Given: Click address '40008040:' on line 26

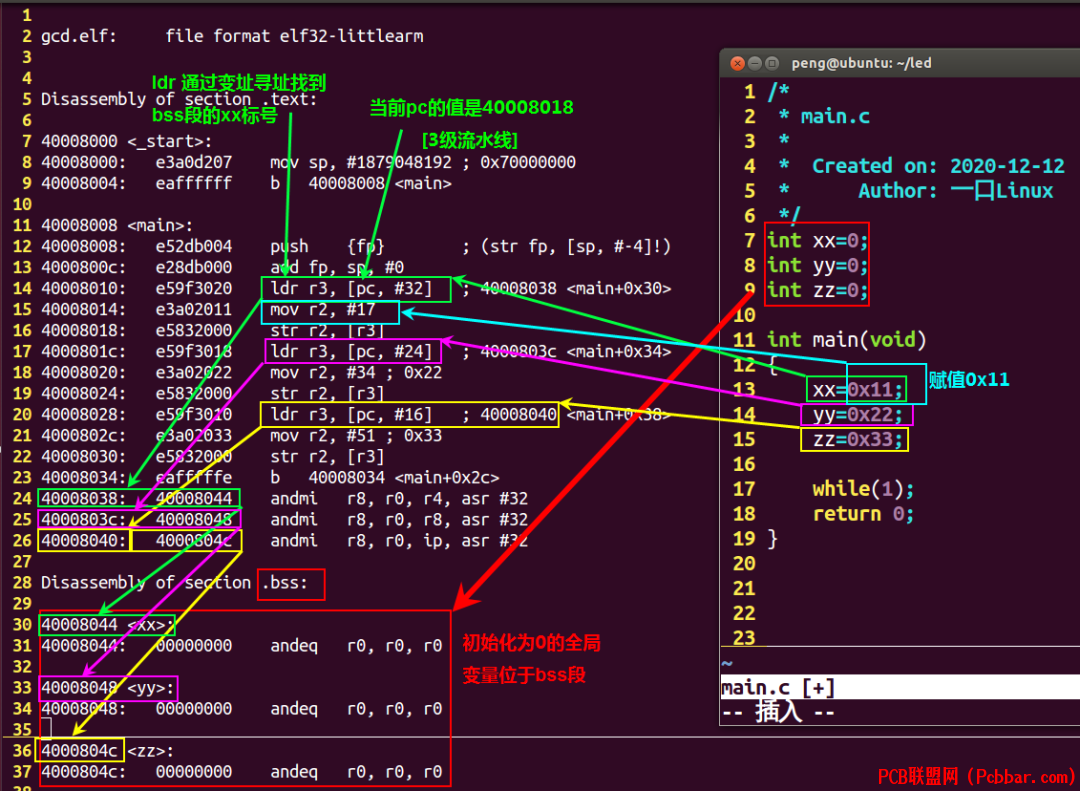Looking at the screenshot, I should click(x=84, y=541).
